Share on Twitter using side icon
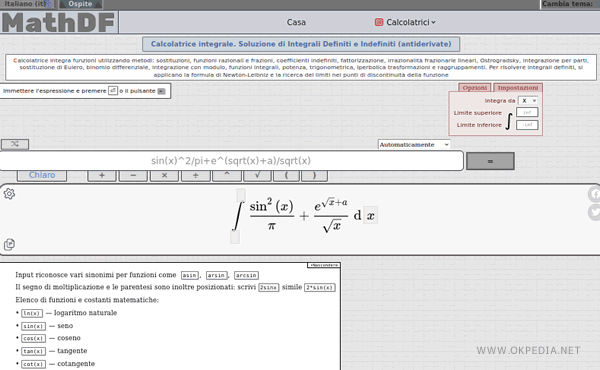600x370 pixels. point(594,212)
